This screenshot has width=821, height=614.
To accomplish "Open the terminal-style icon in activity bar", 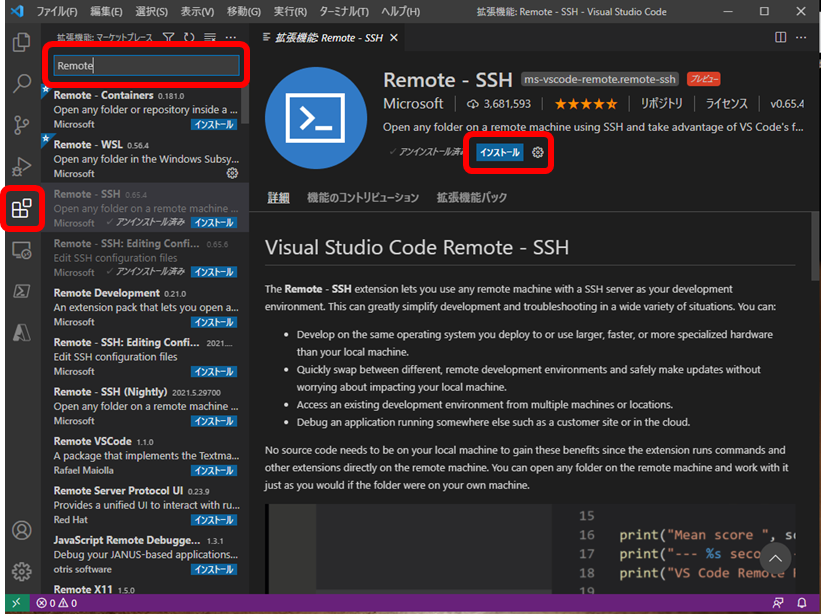I will [21, 291].
